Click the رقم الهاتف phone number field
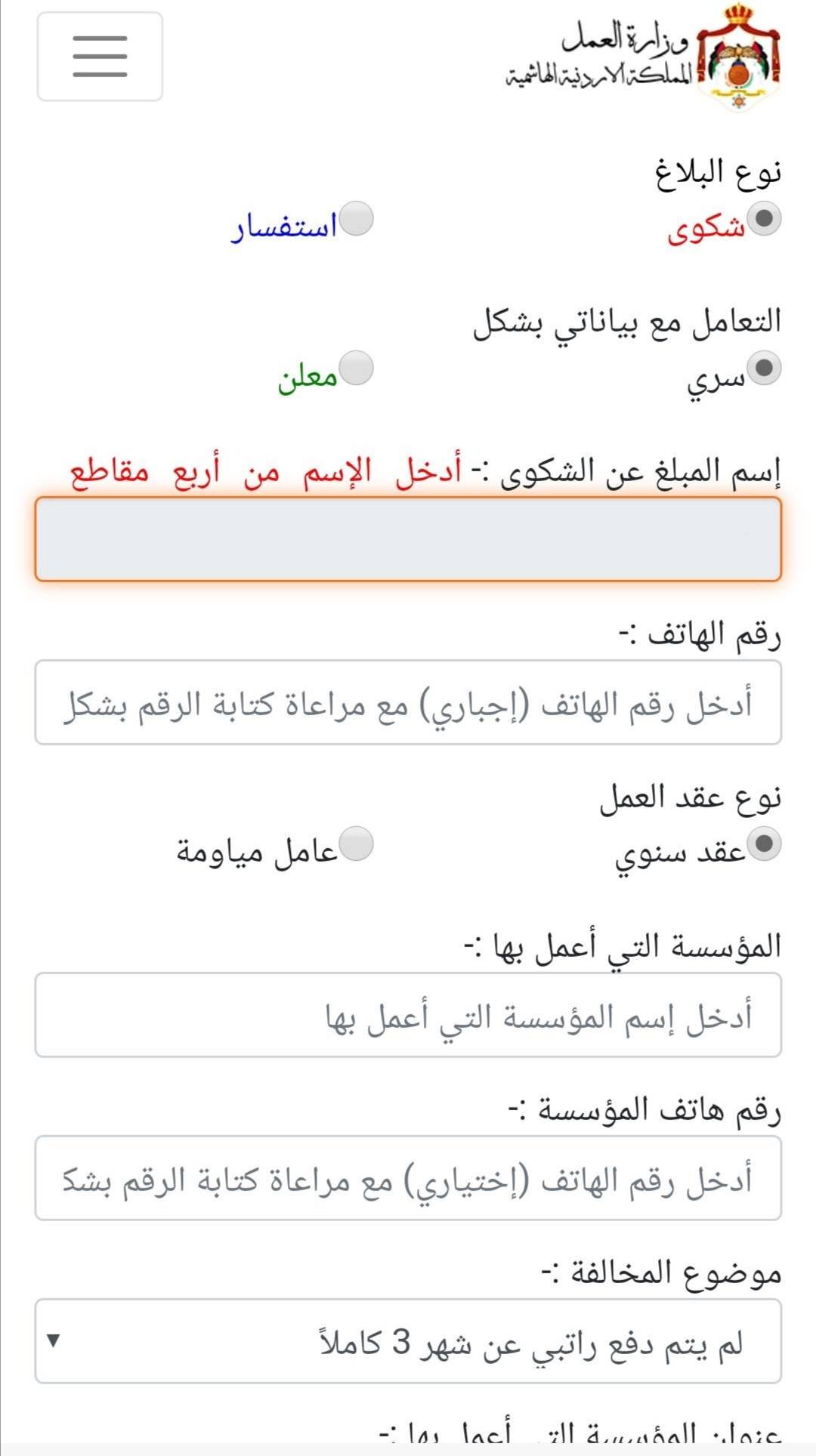The image size is (816, 1456). click(x=408, y=702)
